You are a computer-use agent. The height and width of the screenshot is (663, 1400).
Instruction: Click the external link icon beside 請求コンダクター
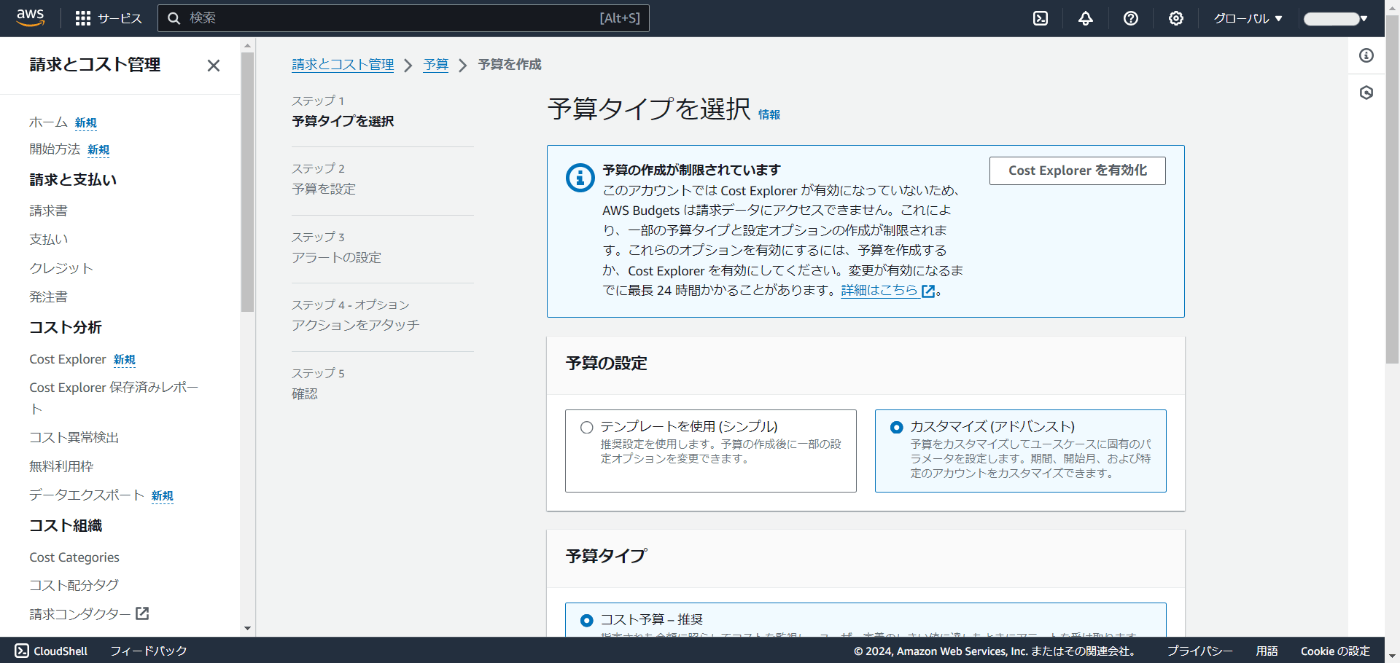142,613
